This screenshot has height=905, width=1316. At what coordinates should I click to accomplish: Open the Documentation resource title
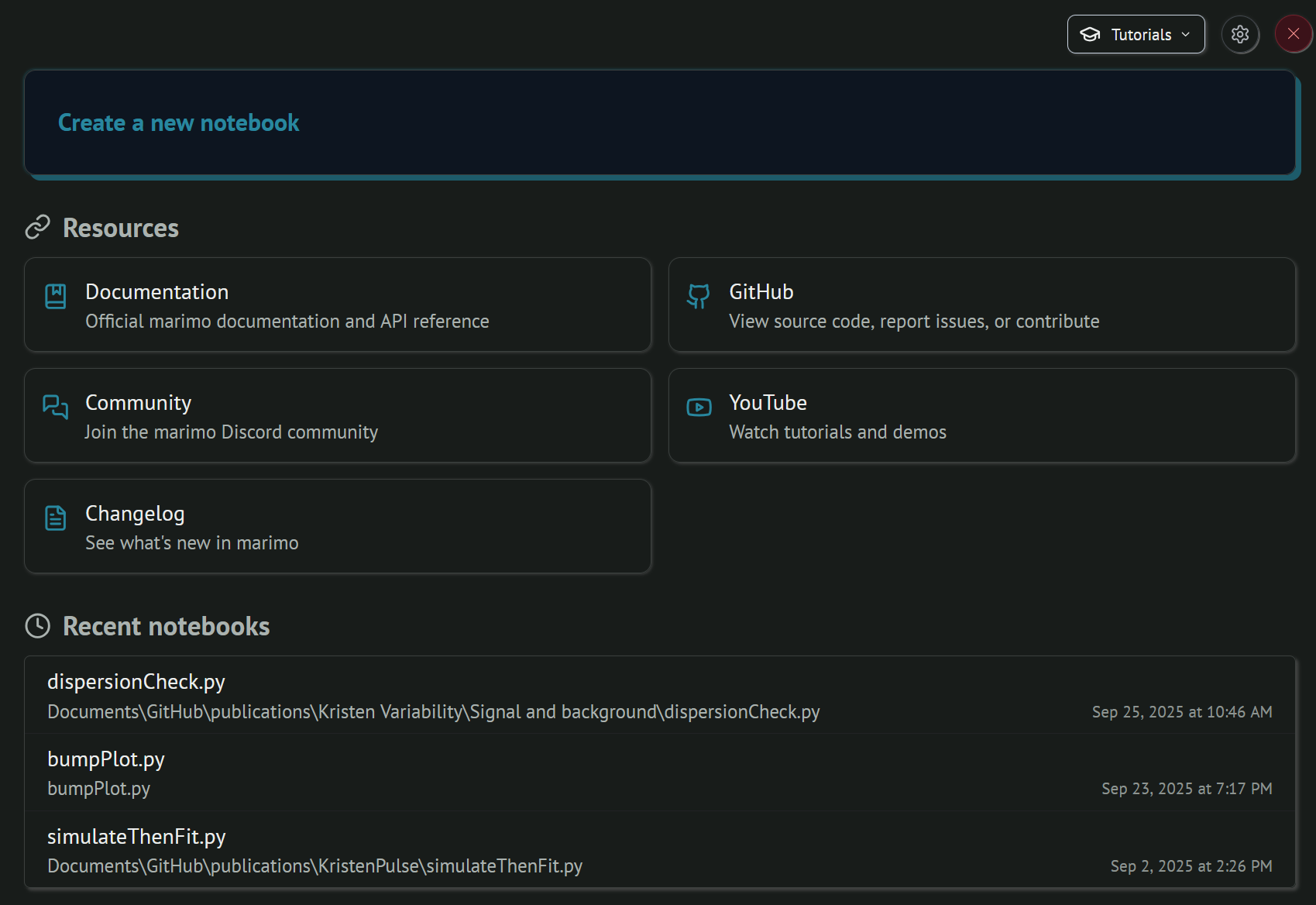pos(157,292)
